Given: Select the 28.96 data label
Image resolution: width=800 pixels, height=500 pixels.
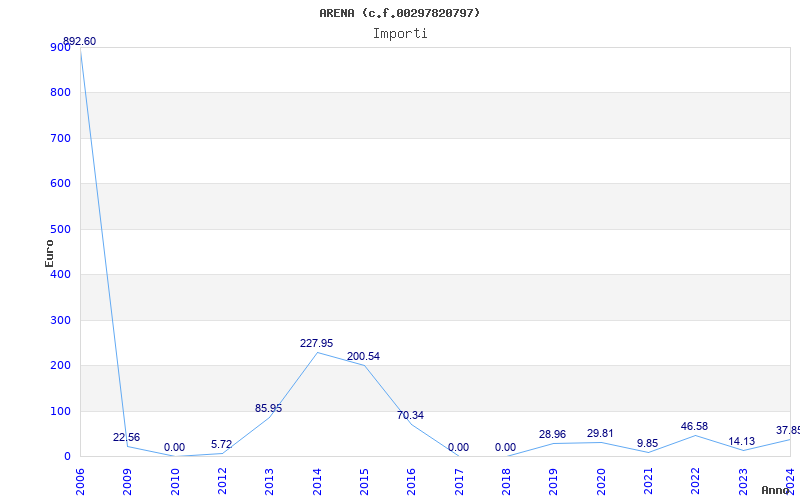Looking at the screenshot, I should point(553,434).
